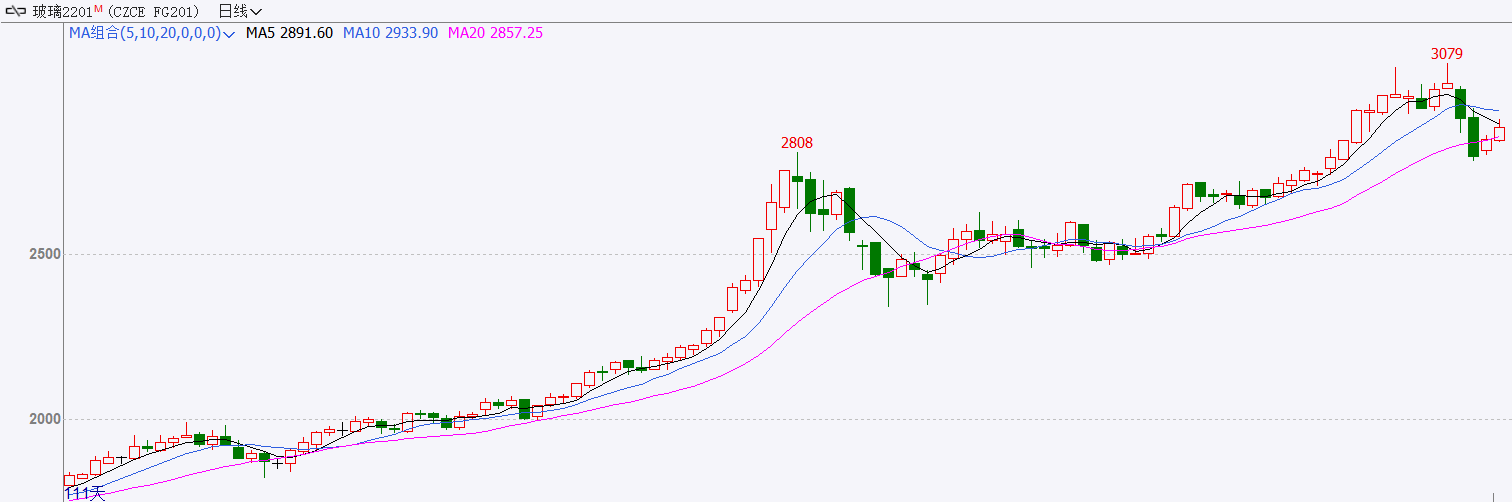Screen dimensions: 1512x502
Task: Select the MA5 2891.60 readout
Action: click(x=290, y=33)
